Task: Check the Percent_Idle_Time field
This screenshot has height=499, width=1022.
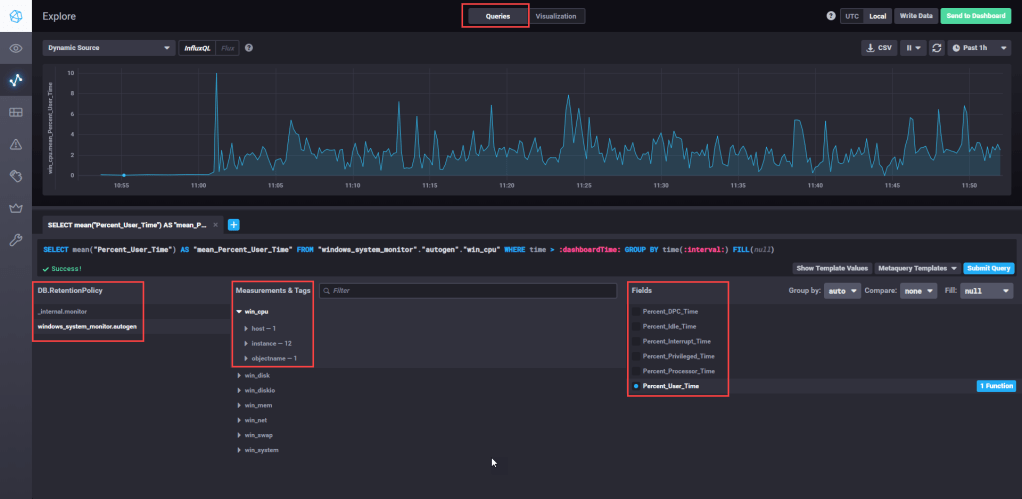Action: pyautogui.click(x=636, y=326)
